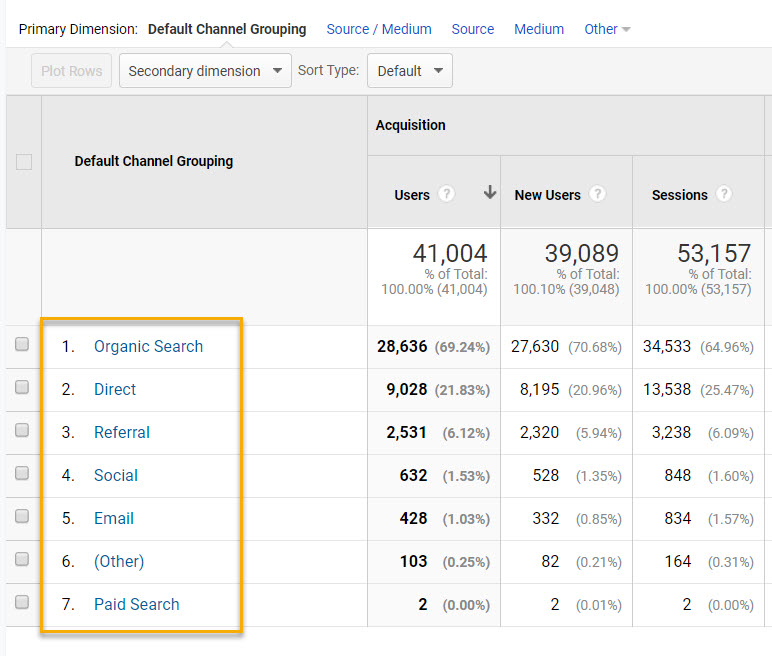
Task: Open help tooltip for Sessions column
Action: coord(724,194)
